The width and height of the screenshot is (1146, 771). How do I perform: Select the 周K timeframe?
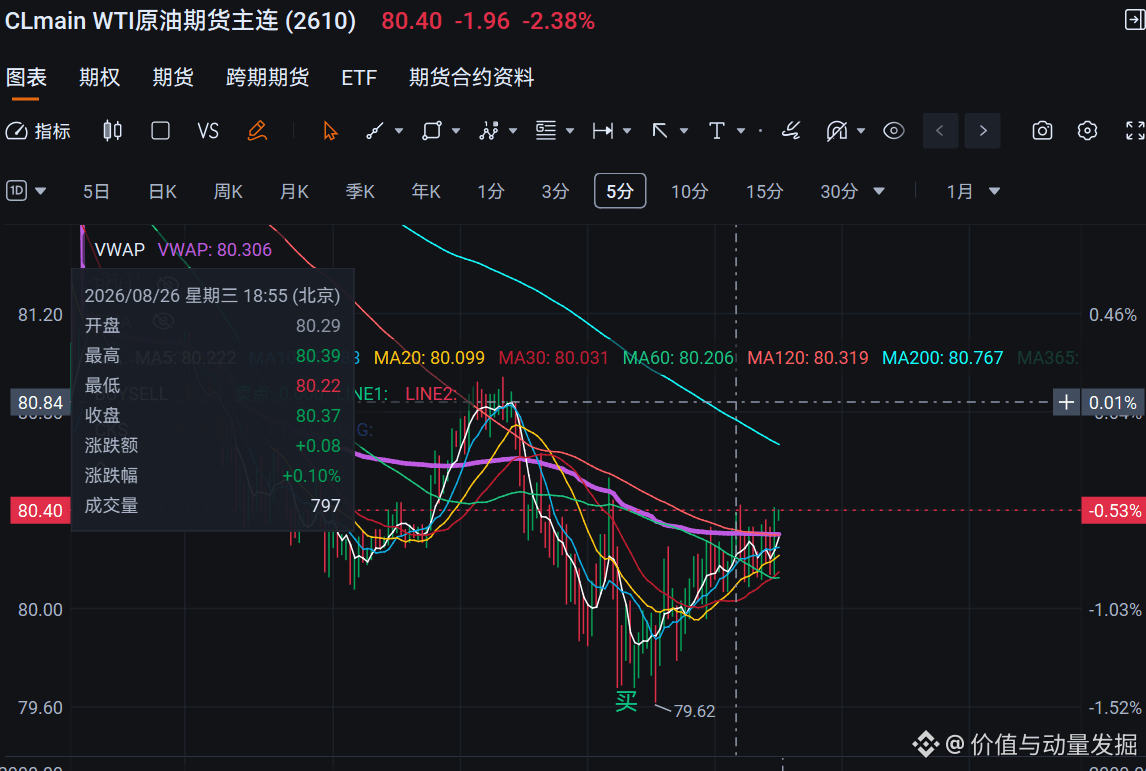228,191
